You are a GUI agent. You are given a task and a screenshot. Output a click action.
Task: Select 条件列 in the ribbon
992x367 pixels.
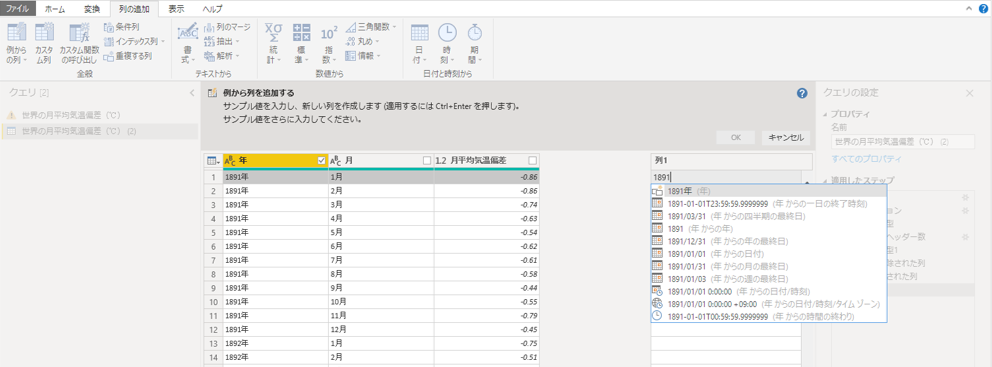pyautogui.click(x=121, y=27)
